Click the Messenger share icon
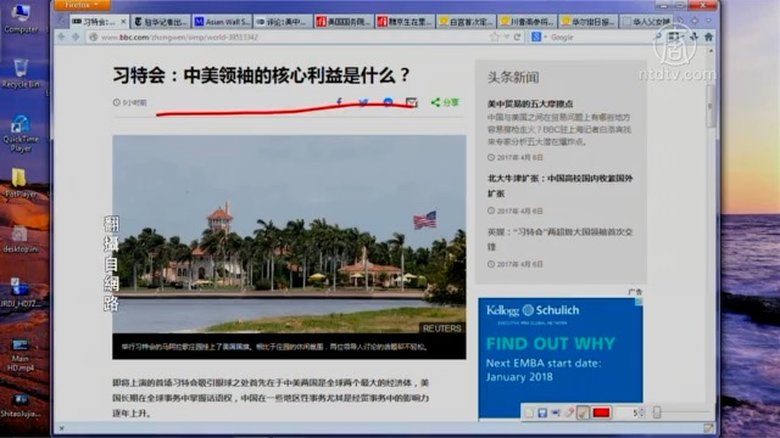780x438 pixels. coord(388,102)
